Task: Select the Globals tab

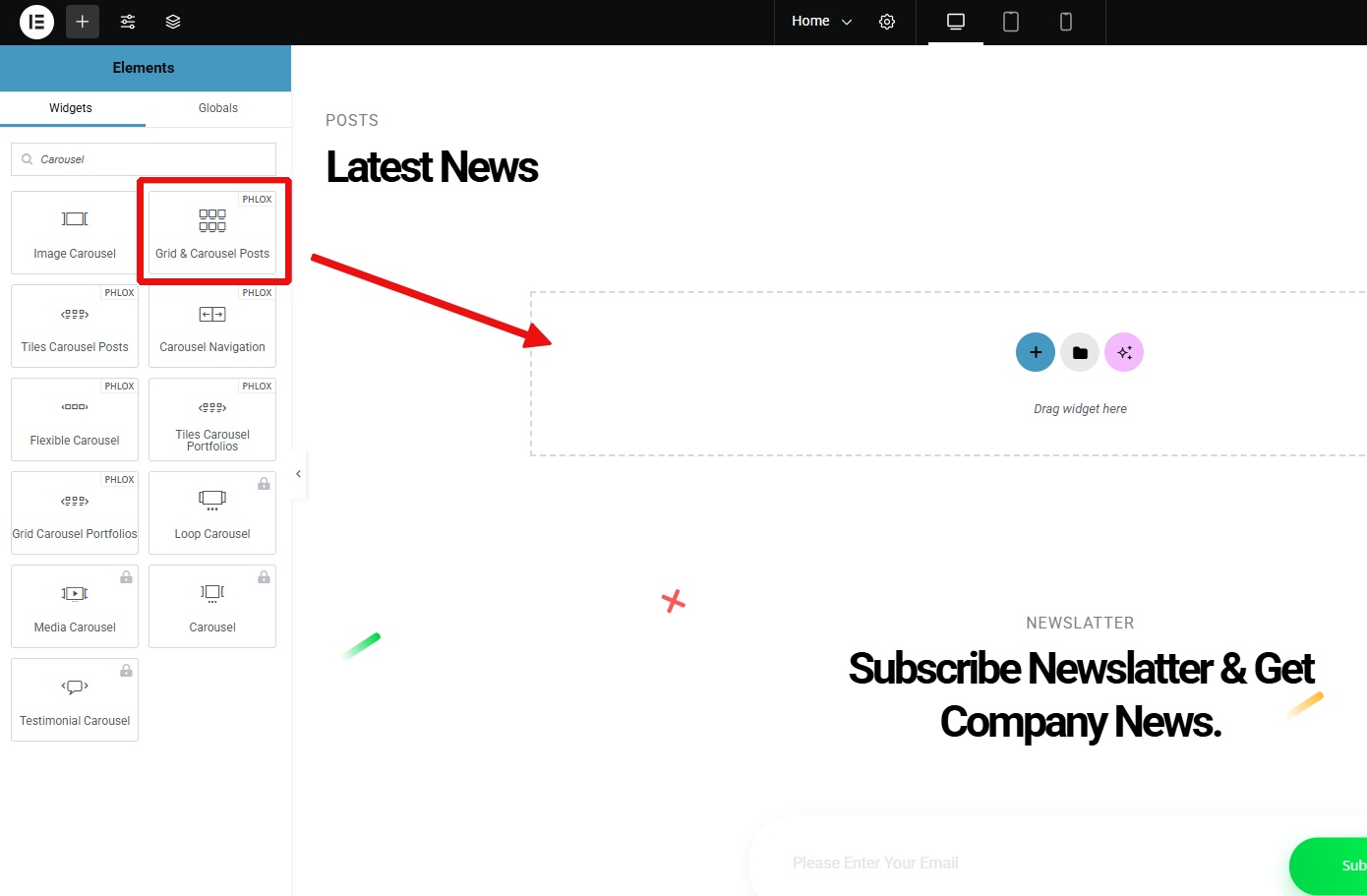Action: pos(218,108)
